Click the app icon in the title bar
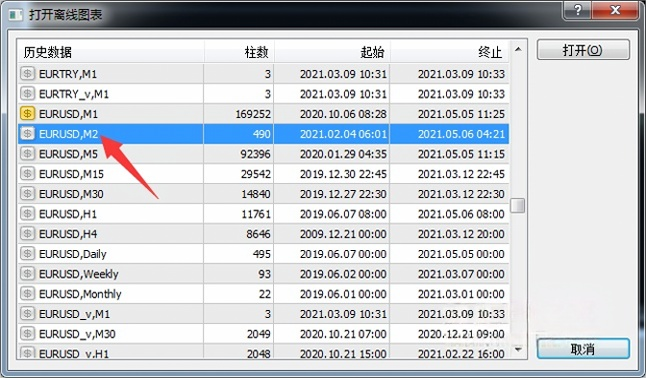The width and height of the screenshot is (646, 378). click(16, 15)
